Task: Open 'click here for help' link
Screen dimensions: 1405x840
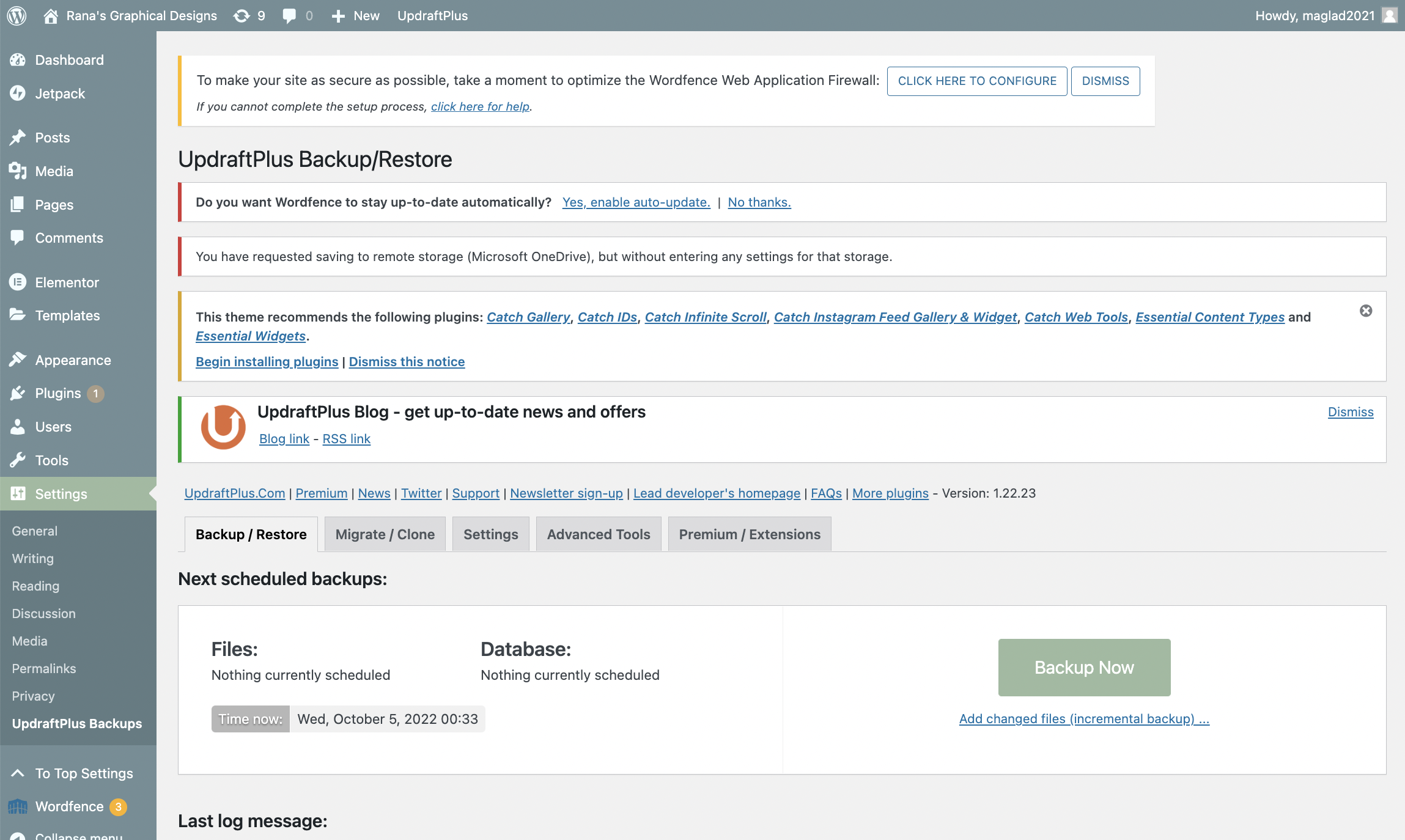Action: (481, 106)
